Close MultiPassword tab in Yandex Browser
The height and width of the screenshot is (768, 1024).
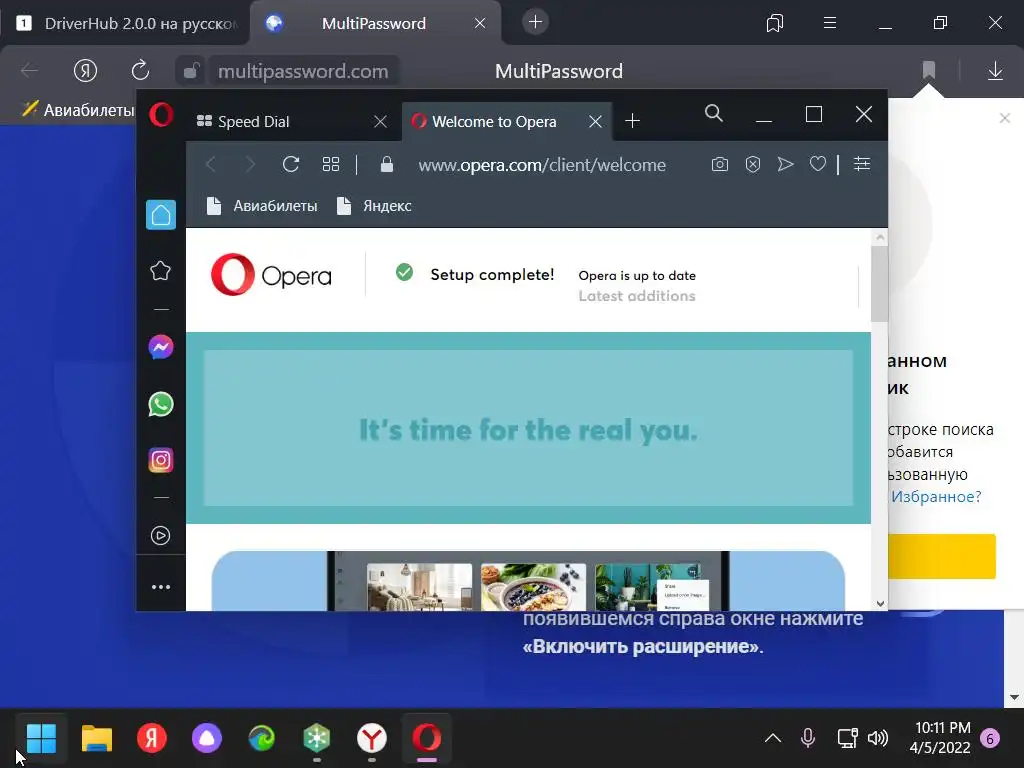[480, 23]
